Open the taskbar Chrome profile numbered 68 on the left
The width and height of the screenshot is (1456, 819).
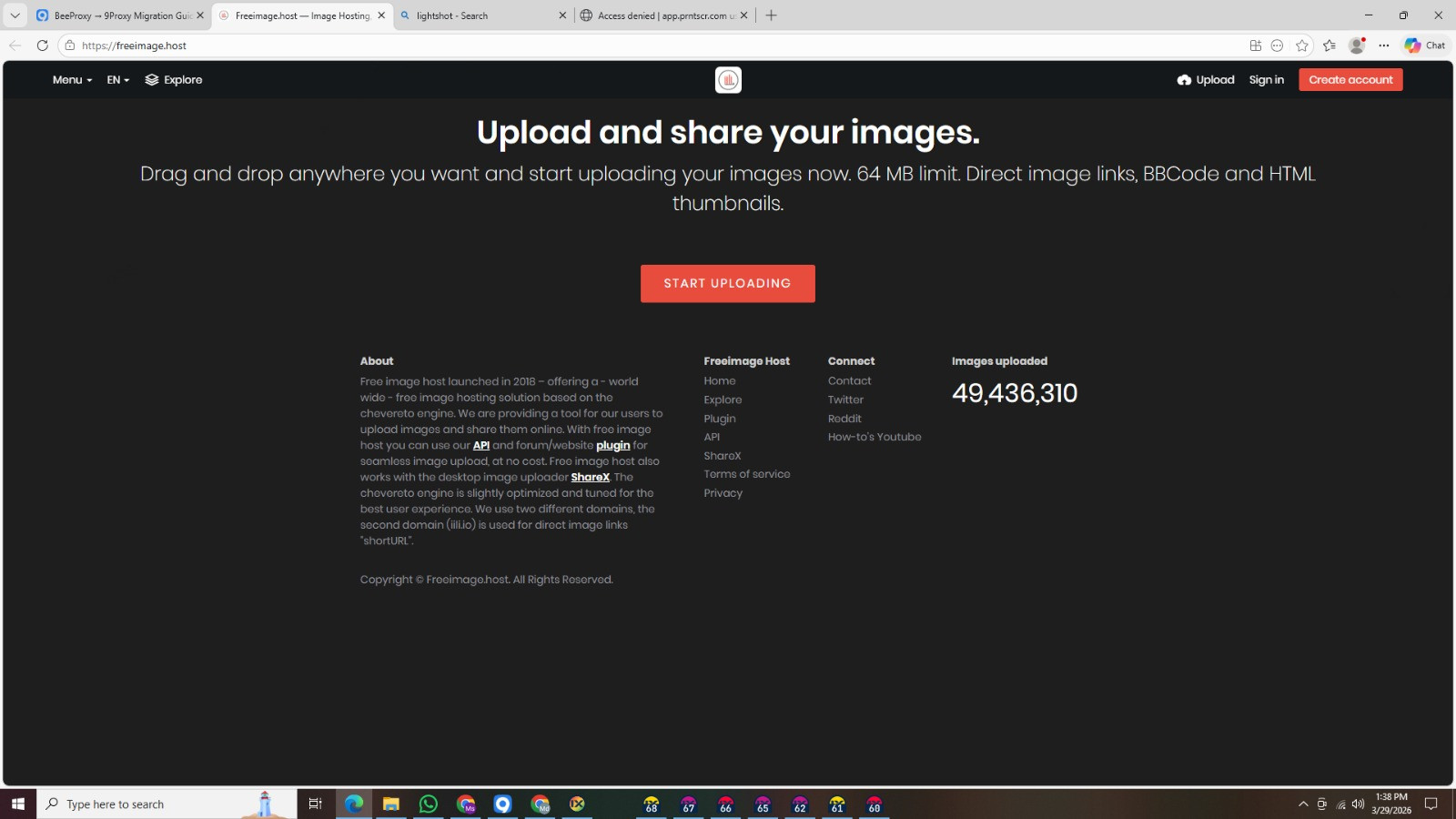coord(652,804)
